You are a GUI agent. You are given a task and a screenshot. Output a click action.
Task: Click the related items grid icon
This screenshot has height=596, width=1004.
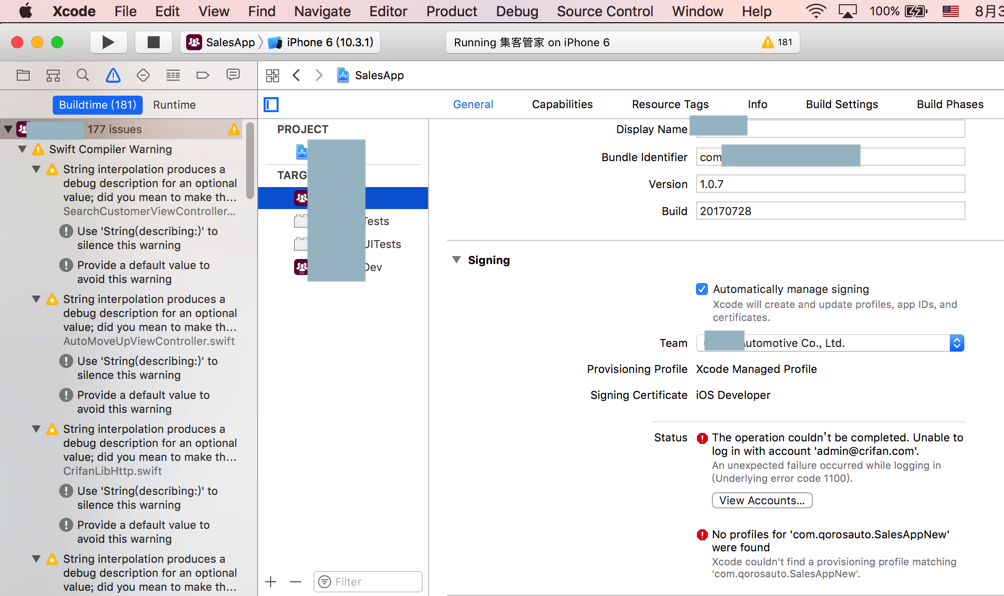pyautogui.click(x=272, y=76)
